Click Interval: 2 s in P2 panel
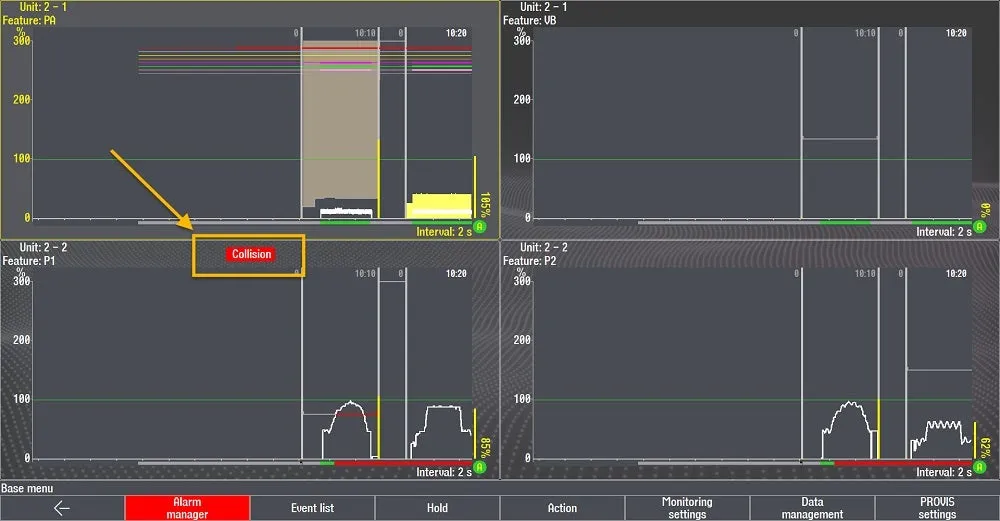Viewport: 1000px width, 521px height. coord(944,472)
